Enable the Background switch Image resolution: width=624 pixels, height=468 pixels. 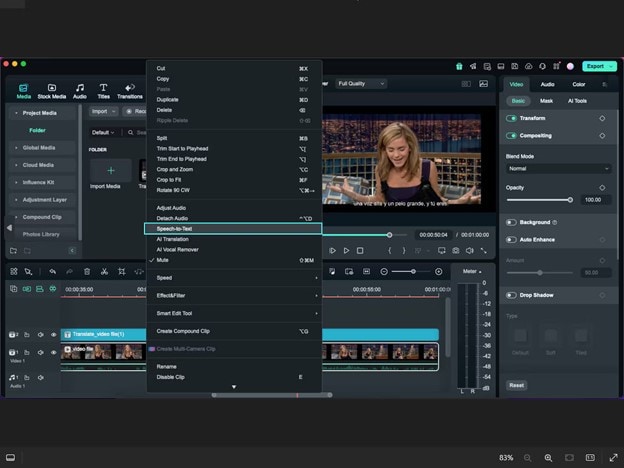[x=511, y=222]
